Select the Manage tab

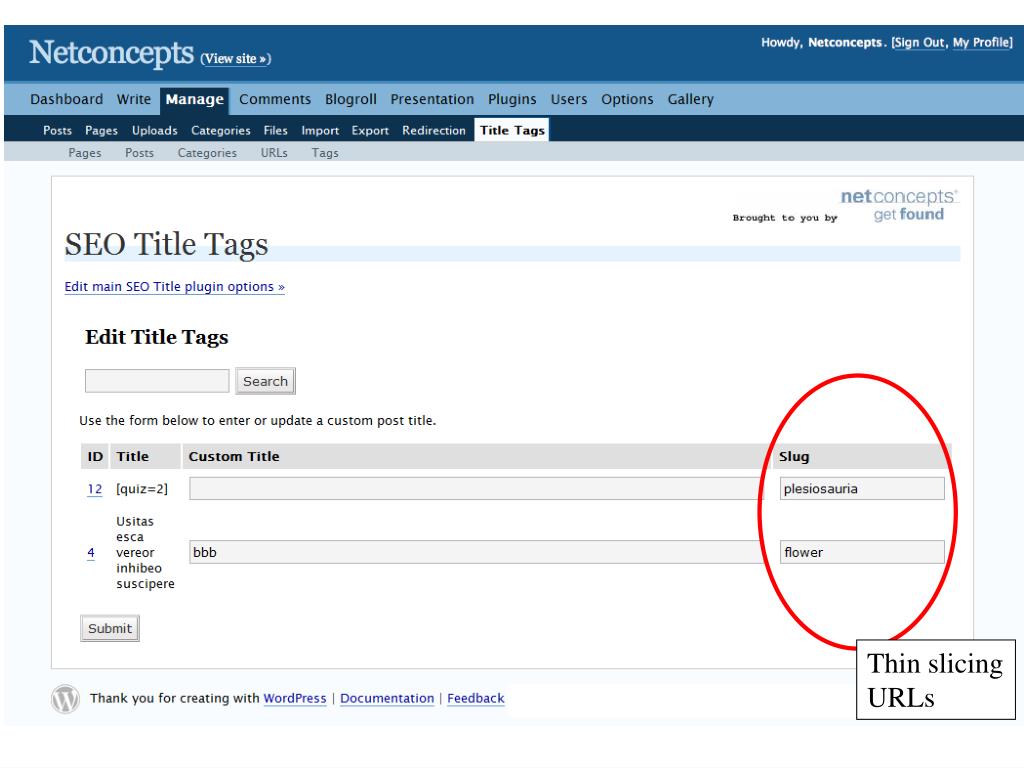coord(195,100)
